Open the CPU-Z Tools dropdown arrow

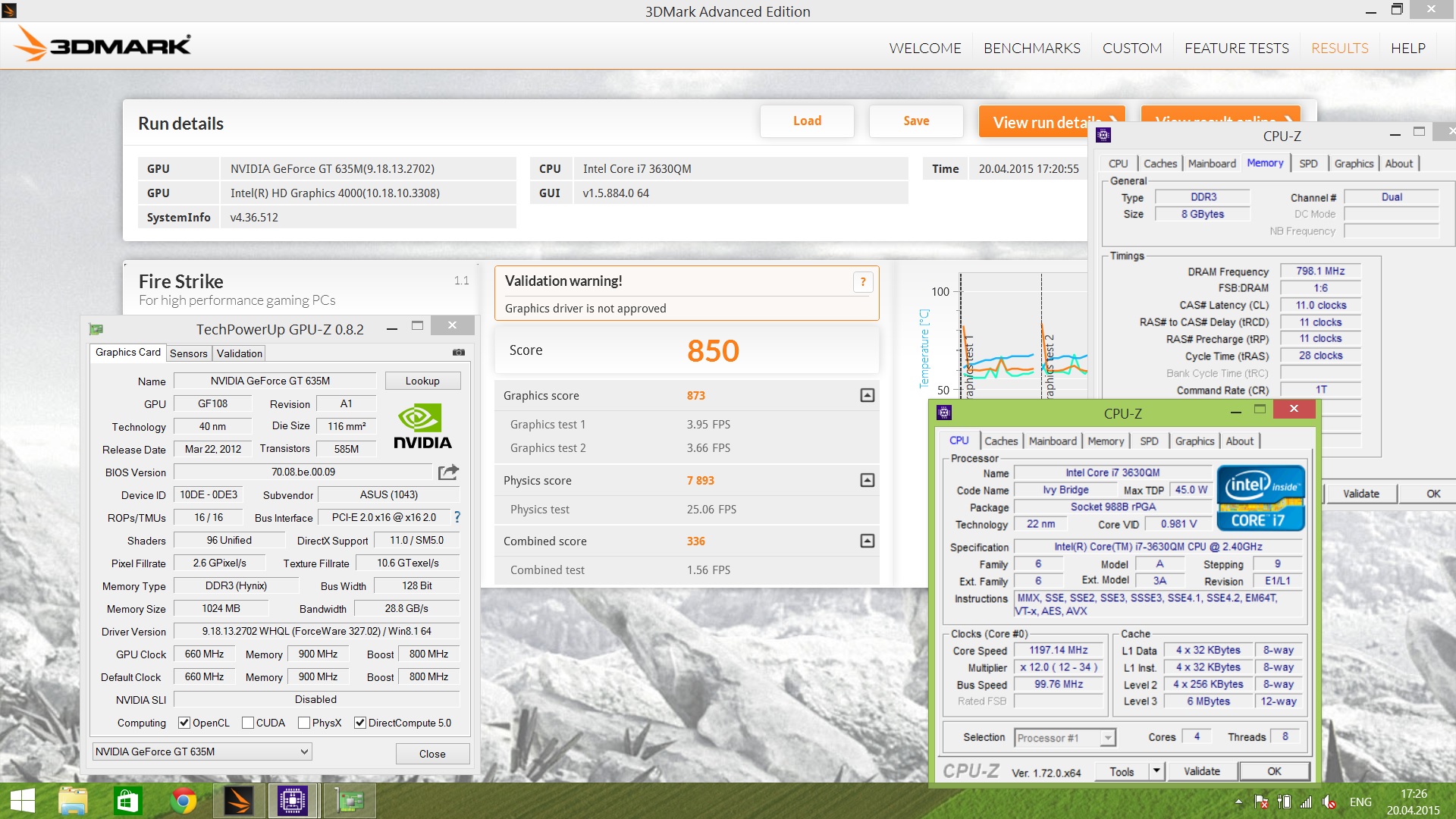[x=1156, y=771]
